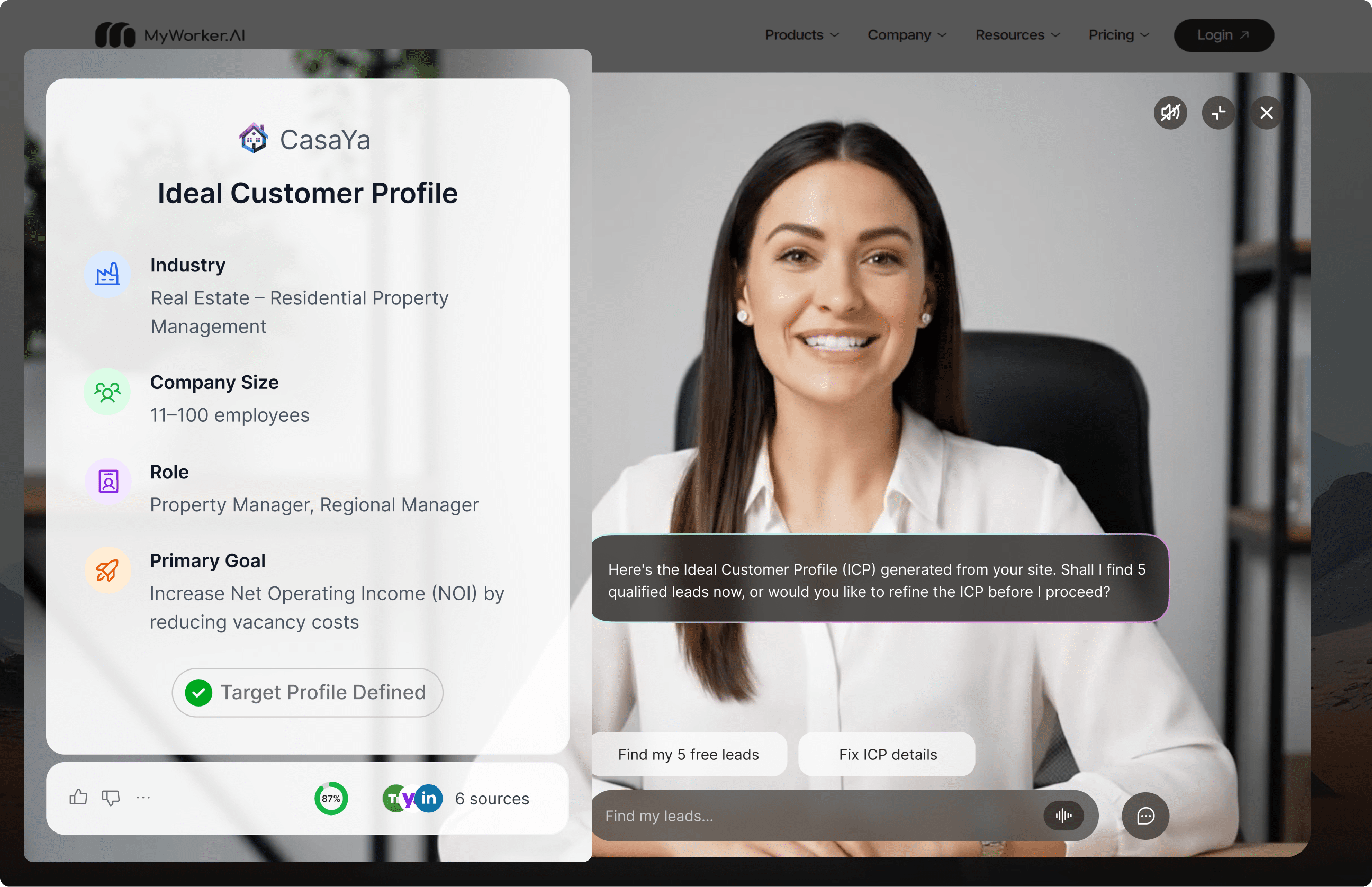Screen dimensions: 1372x887
Task: Select Find my 5 free leads
Action: pos(689,755)
